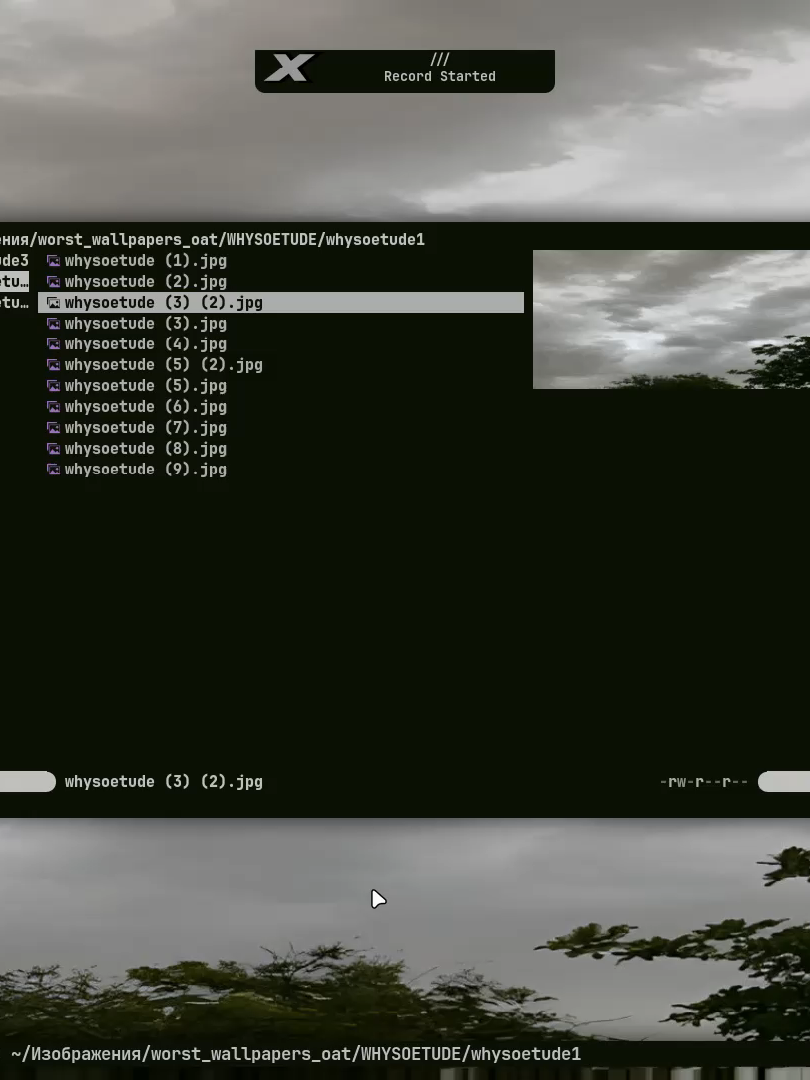Select file name whysoetude (5) (2).jpg
810x1080 pixels.
point(164,365)
